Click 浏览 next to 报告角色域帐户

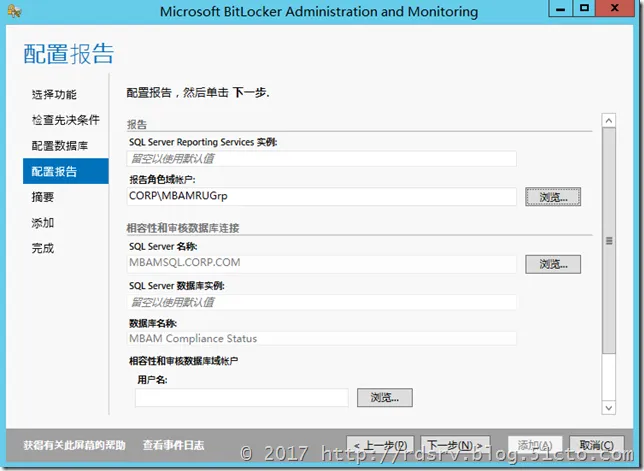[x=553, y=197]
